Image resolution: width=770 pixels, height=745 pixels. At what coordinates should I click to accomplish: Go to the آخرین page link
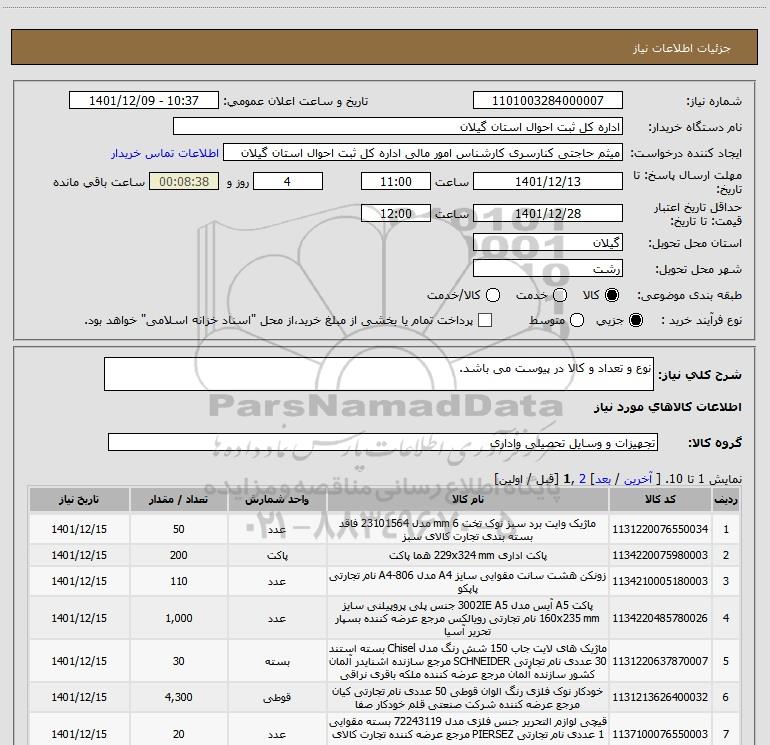coord(637,479)
